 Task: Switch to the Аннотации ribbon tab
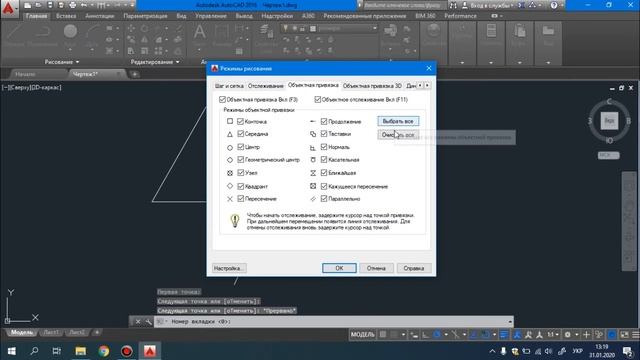pyautogui.click(x=100, y=16)
